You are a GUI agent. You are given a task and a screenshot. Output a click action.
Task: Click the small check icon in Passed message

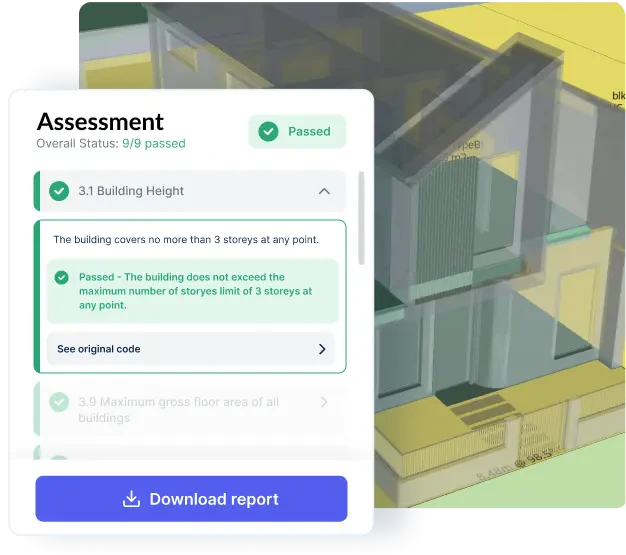[x=61, y=277]
